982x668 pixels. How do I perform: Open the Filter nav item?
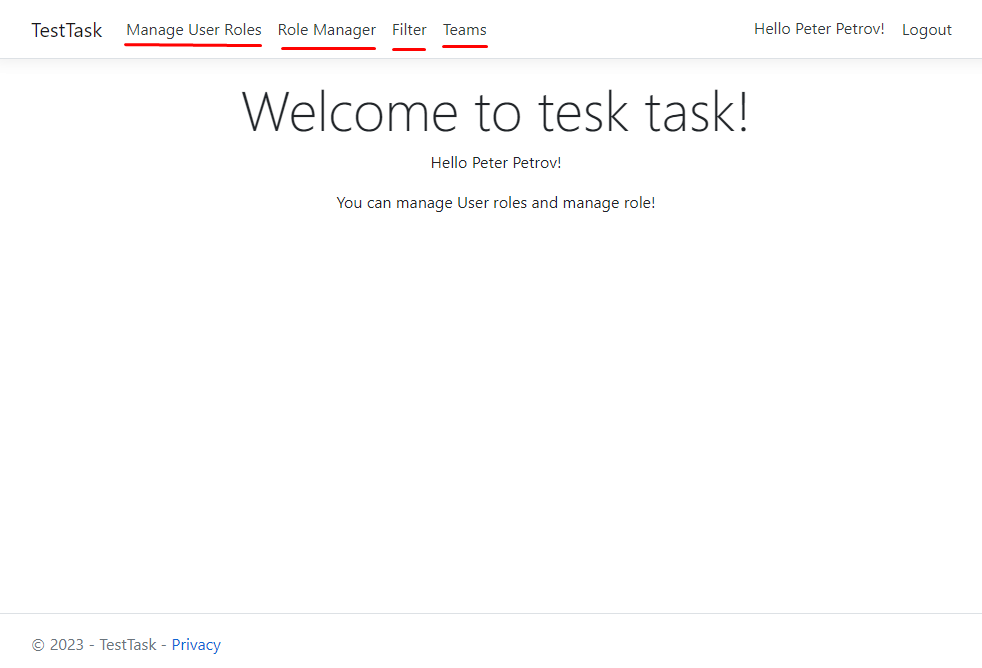[409, 30]
